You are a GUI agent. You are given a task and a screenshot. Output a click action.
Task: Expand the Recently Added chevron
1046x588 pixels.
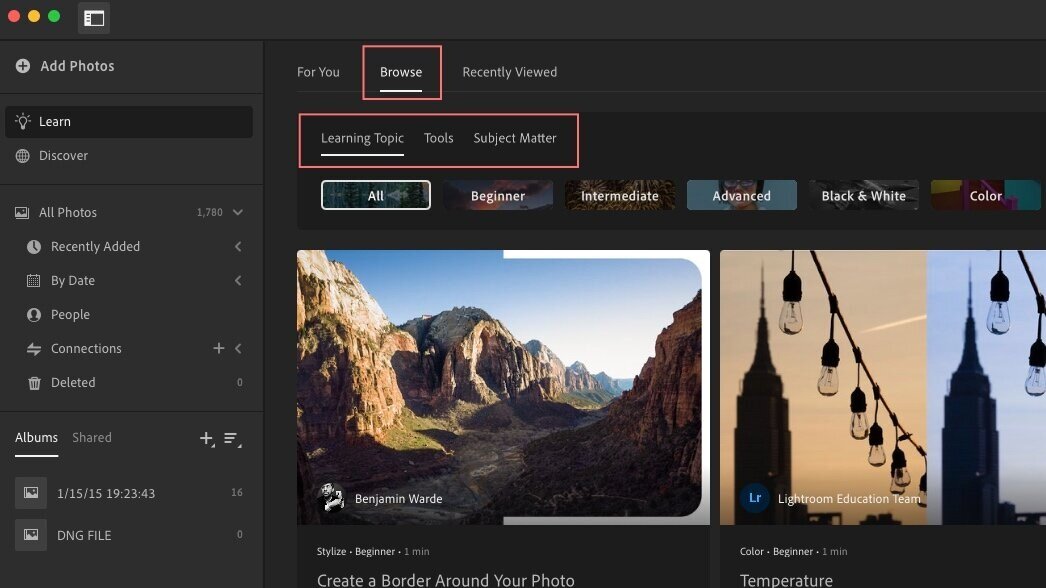238,246
